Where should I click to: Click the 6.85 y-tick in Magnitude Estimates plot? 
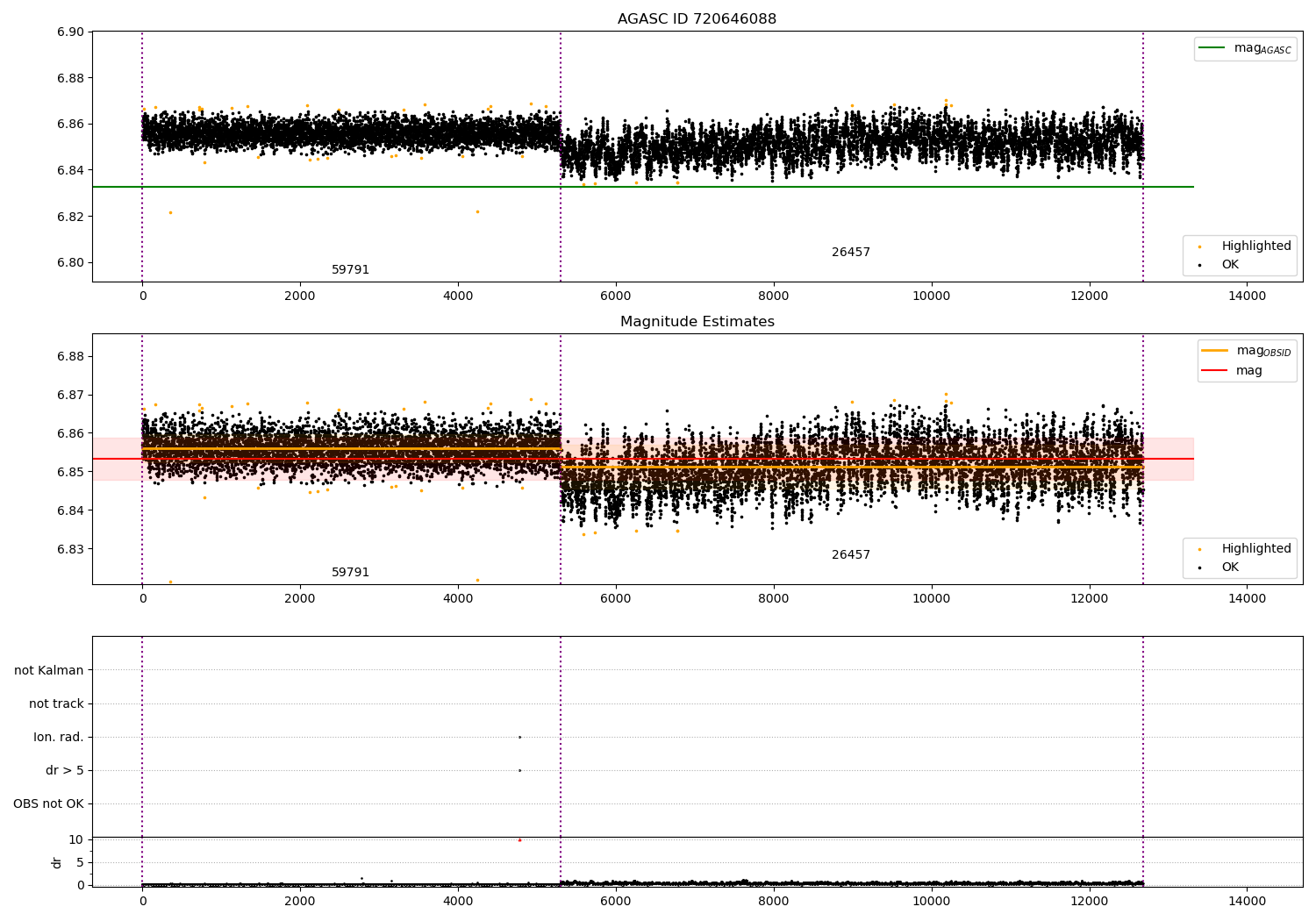tap(71, 473)
